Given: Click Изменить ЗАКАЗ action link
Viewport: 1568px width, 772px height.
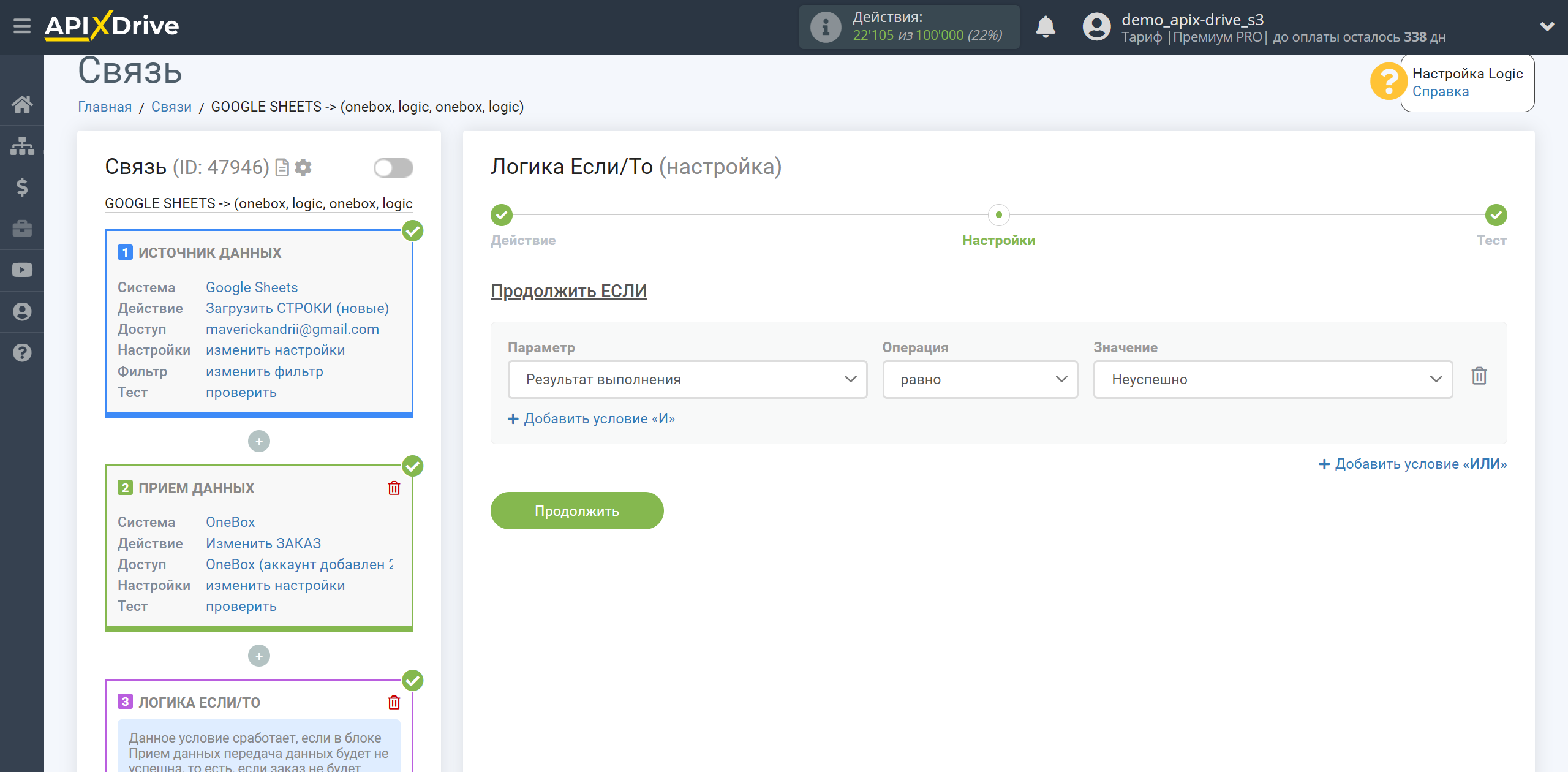Looking at the screenshot, I should 263,543.
